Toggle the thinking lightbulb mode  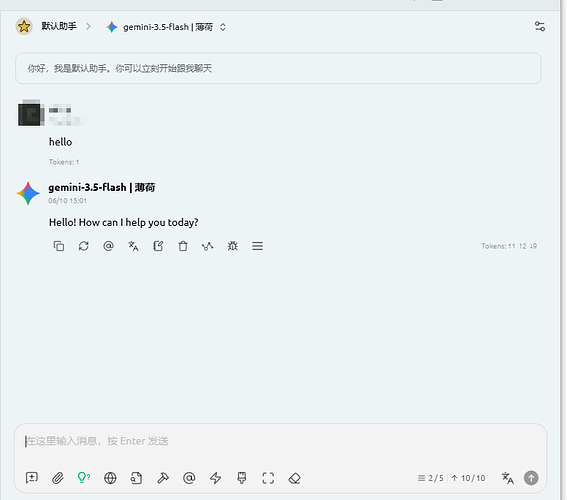point(84,478)
